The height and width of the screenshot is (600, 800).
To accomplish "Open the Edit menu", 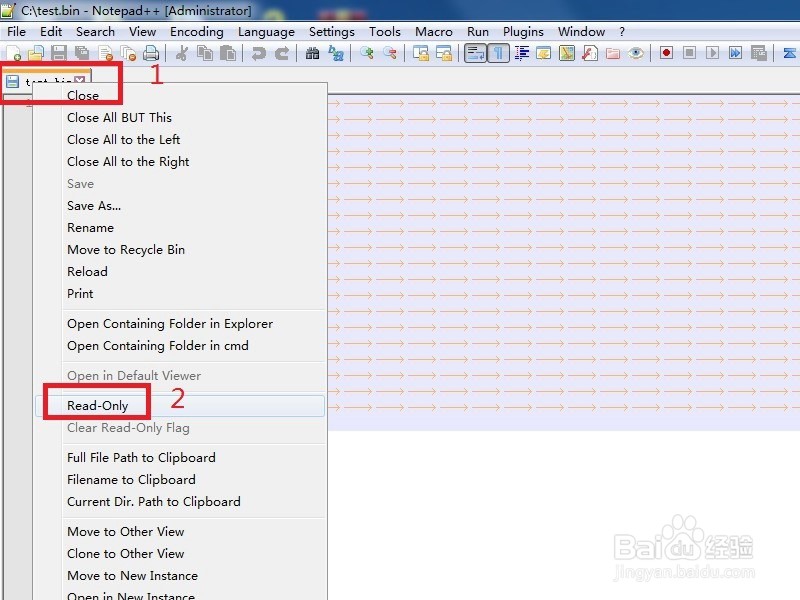I will 51,32.
